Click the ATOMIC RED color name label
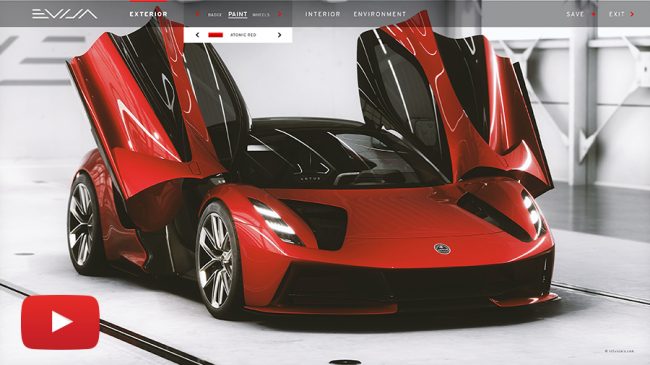 pyautogui.click(x=243, y=35)
